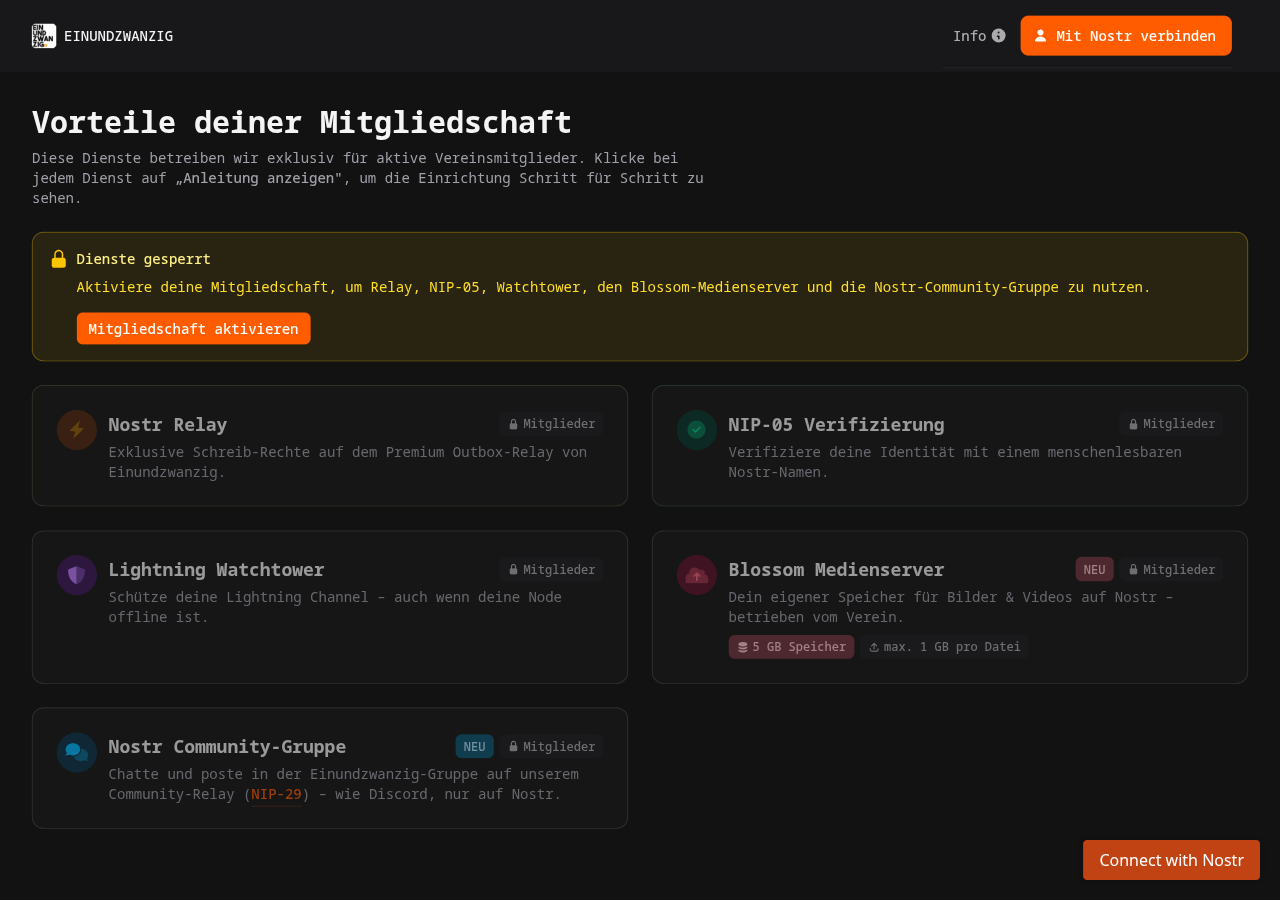Click Mitglieder badge on Lightning Watchtower

click(x=551, y=569)
